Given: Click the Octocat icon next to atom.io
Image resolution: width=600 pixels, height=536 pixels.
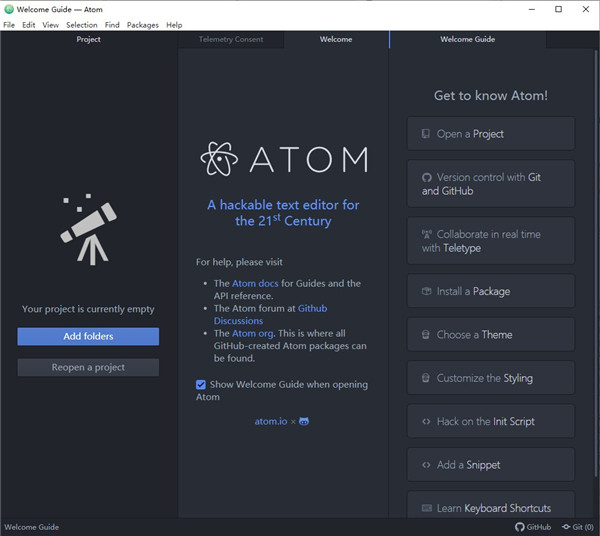Looking at the screenshot, I should coord(304,421).
